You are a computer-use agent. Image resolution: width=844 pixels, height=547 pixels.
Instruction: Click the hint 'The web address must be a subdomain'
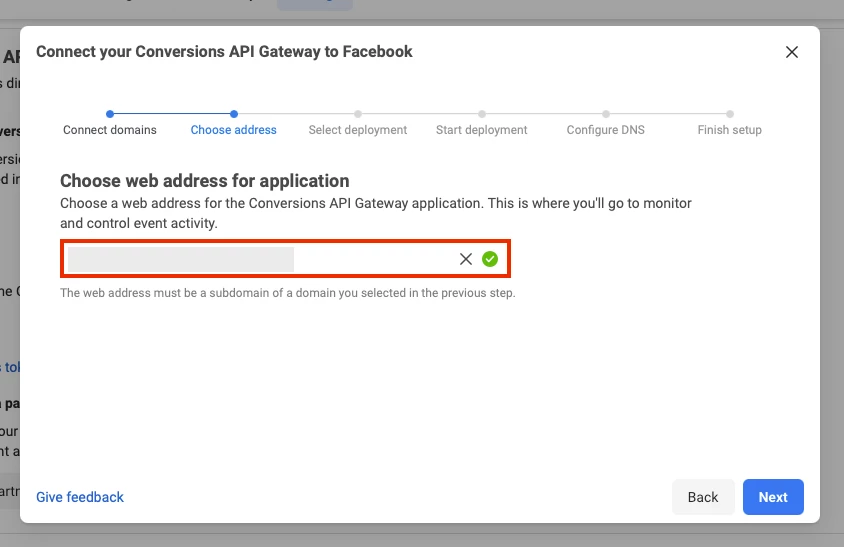click(x=287, y=293)
